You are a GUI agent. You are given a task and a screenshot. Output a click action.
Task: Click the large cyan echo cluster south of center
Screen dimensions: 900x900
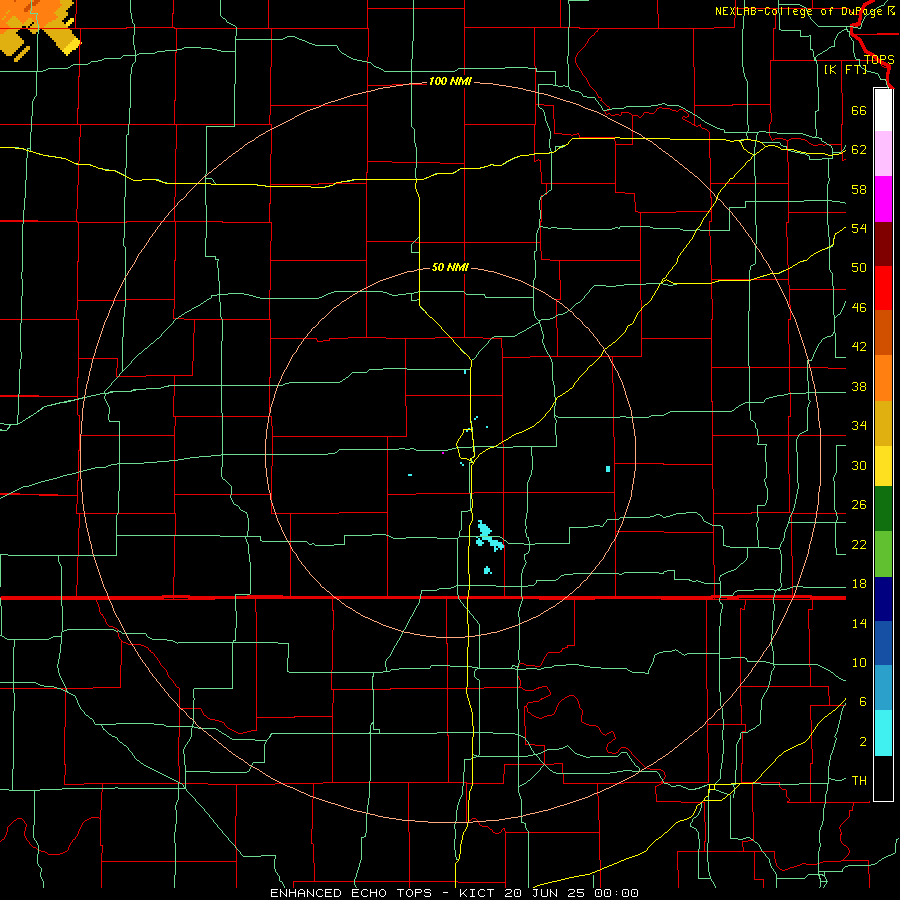489,537
